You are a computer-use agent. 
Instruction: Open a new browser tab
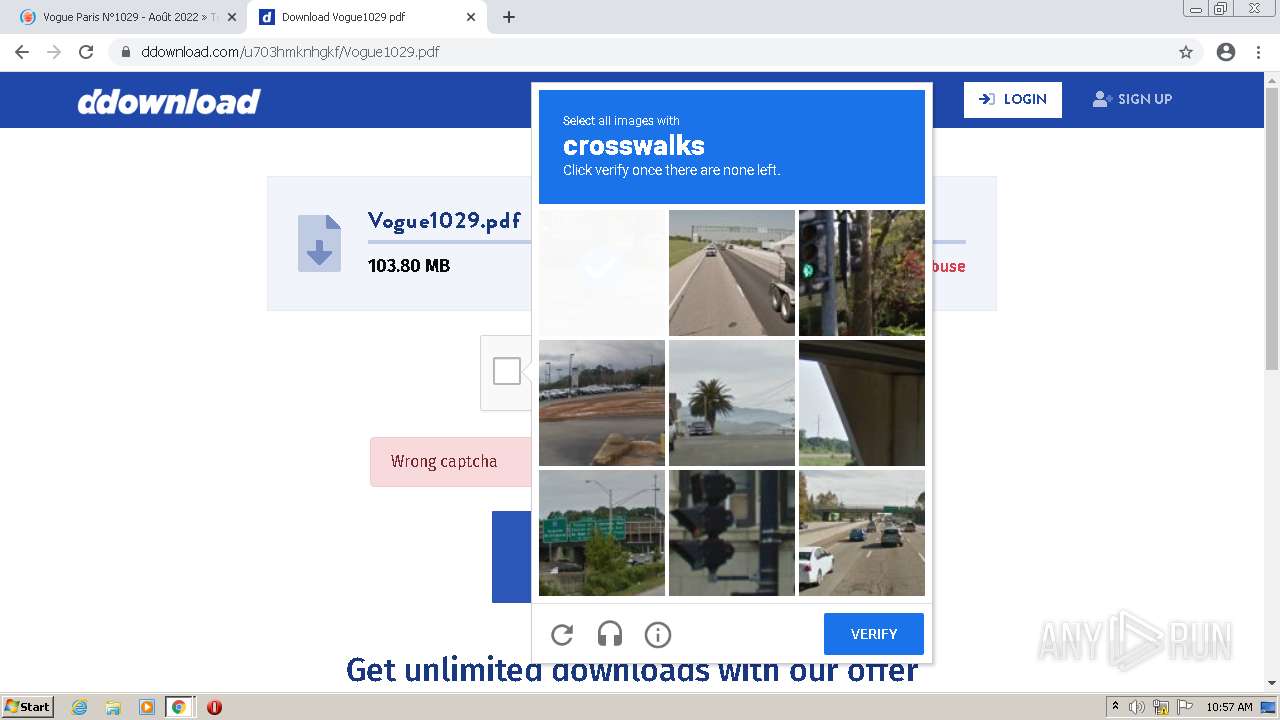click(509, 17)
